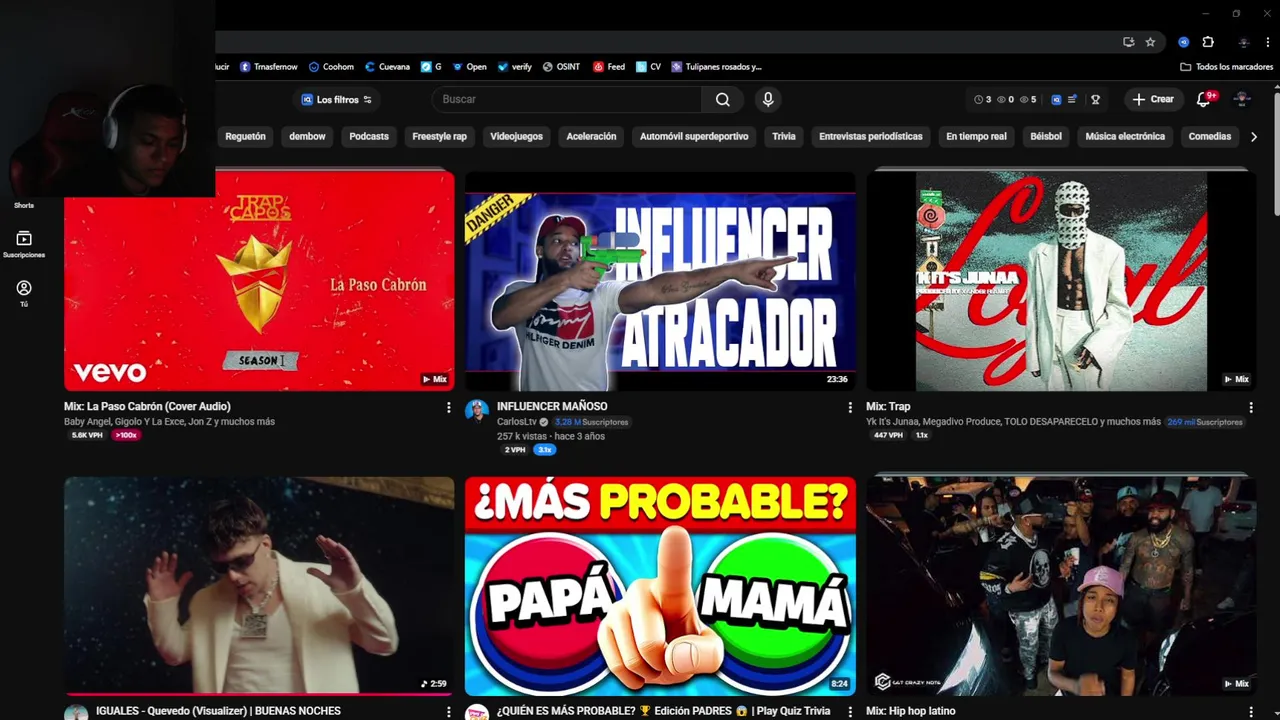Open the browser extensions puzzle icon
The image size is (1280, 720).
[1208, 42]
